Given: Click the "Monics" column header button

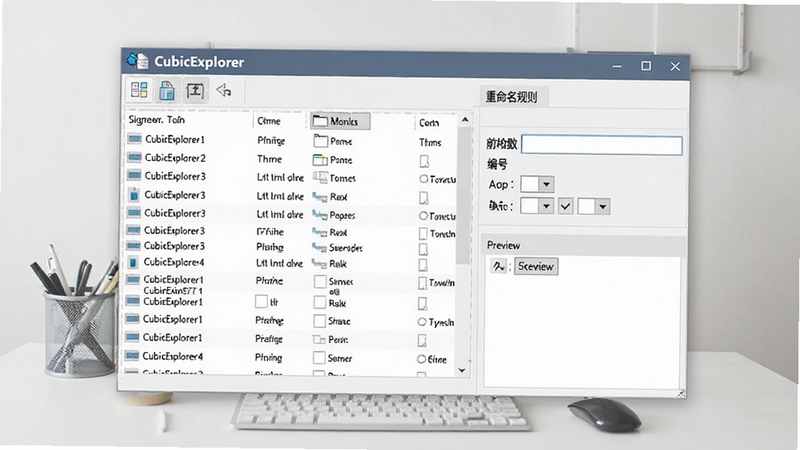Looking at the screenshot, I should click(x=340, y=121).
